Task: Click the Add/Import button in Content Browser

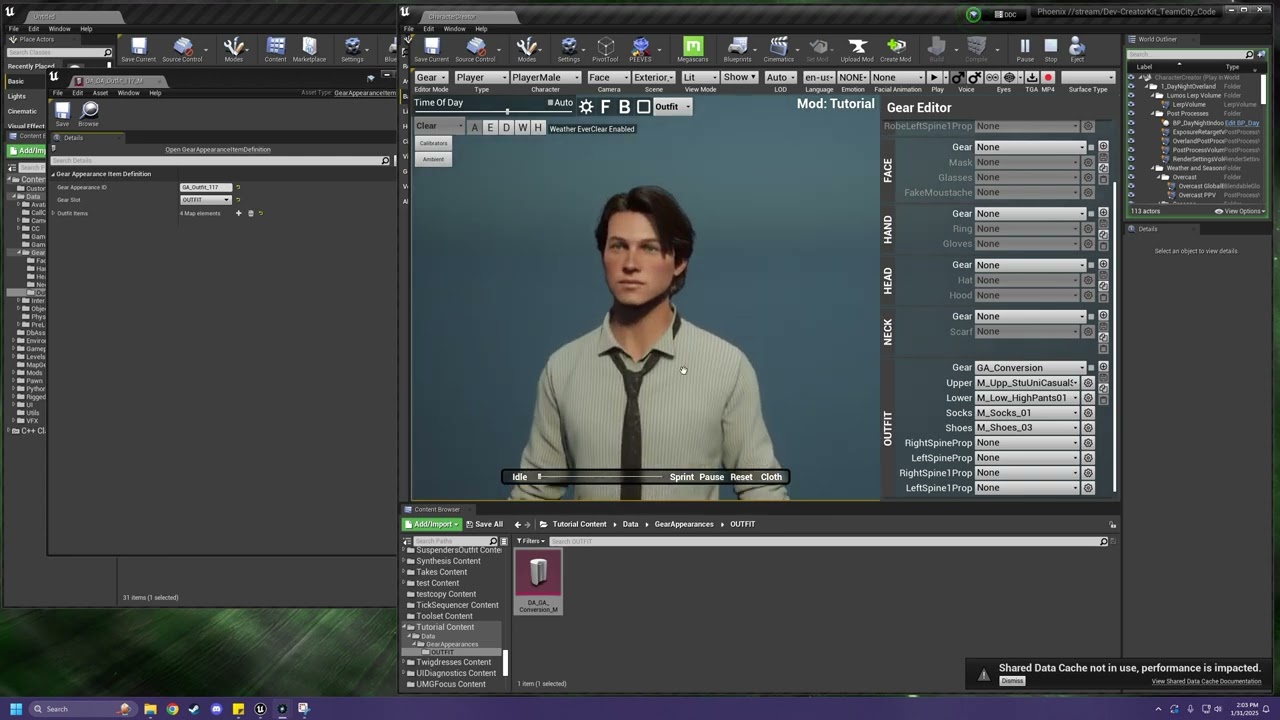Action: pyautogui.click(x=432, y=524)
